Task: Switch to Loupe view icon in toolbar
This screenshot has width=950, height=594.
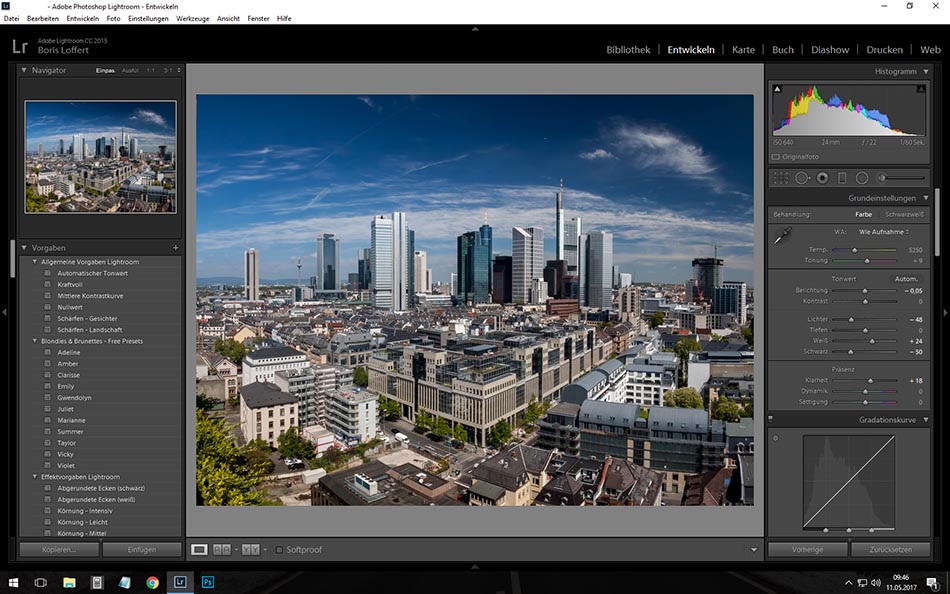Action: click(x=200, y=549)
